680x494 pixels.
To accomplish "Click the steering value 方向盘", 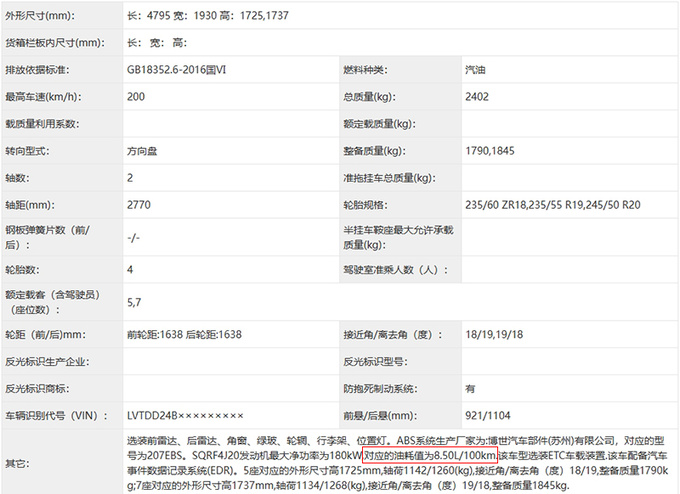I will coord(142,151).
